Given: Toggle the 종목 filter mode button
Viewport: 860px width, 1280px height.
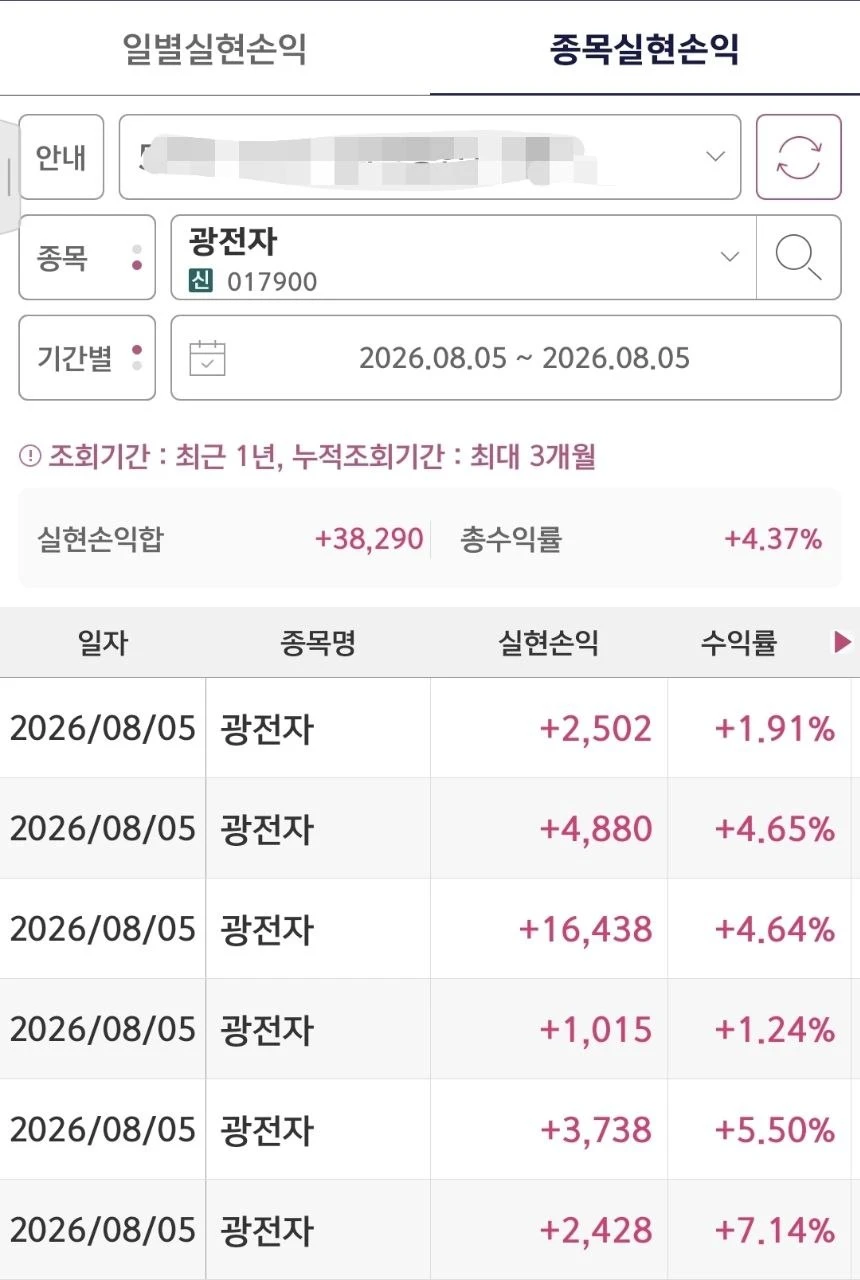Looking at the screenshot, I should tap(87, 257).
